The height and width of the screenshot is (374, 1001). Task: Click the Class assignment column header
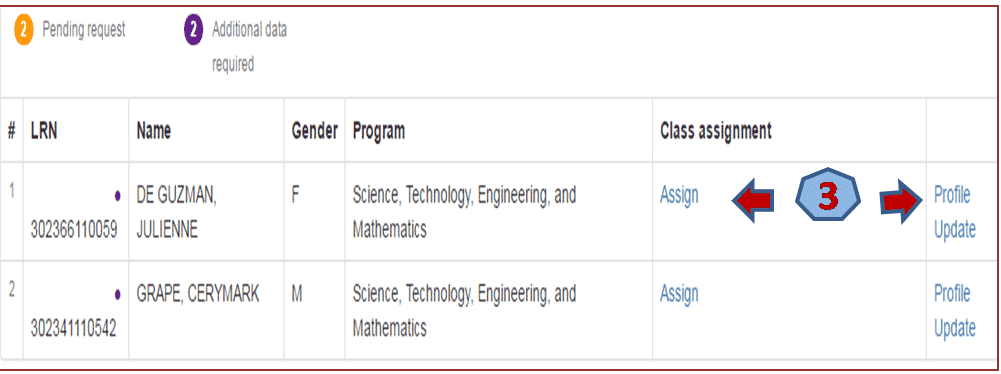click(716, 131)
